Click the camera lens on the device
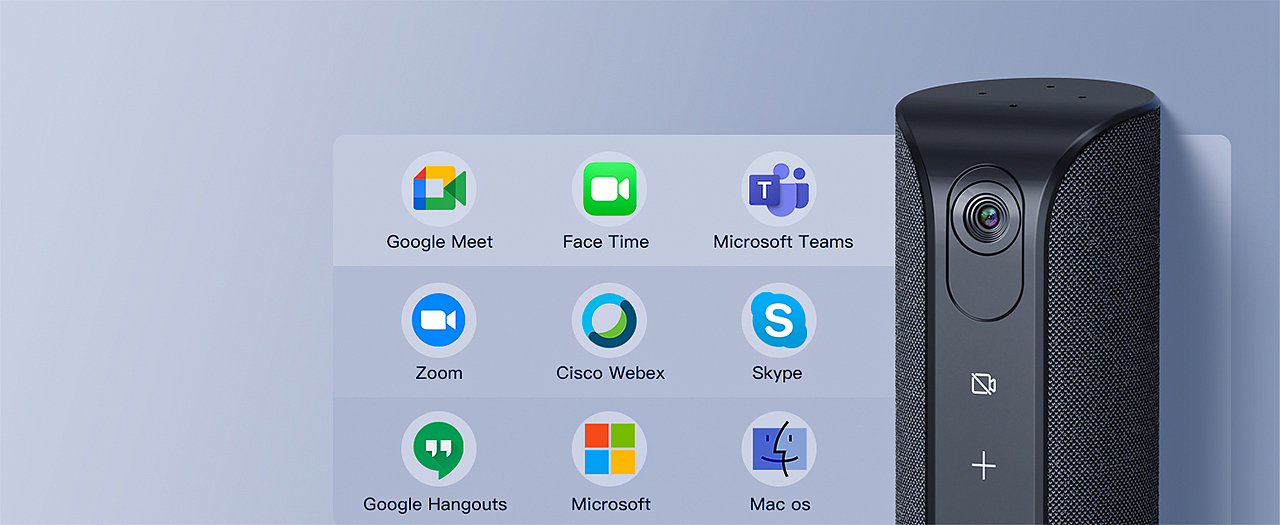Screen dimensions: 1280x525 [989, 215]
